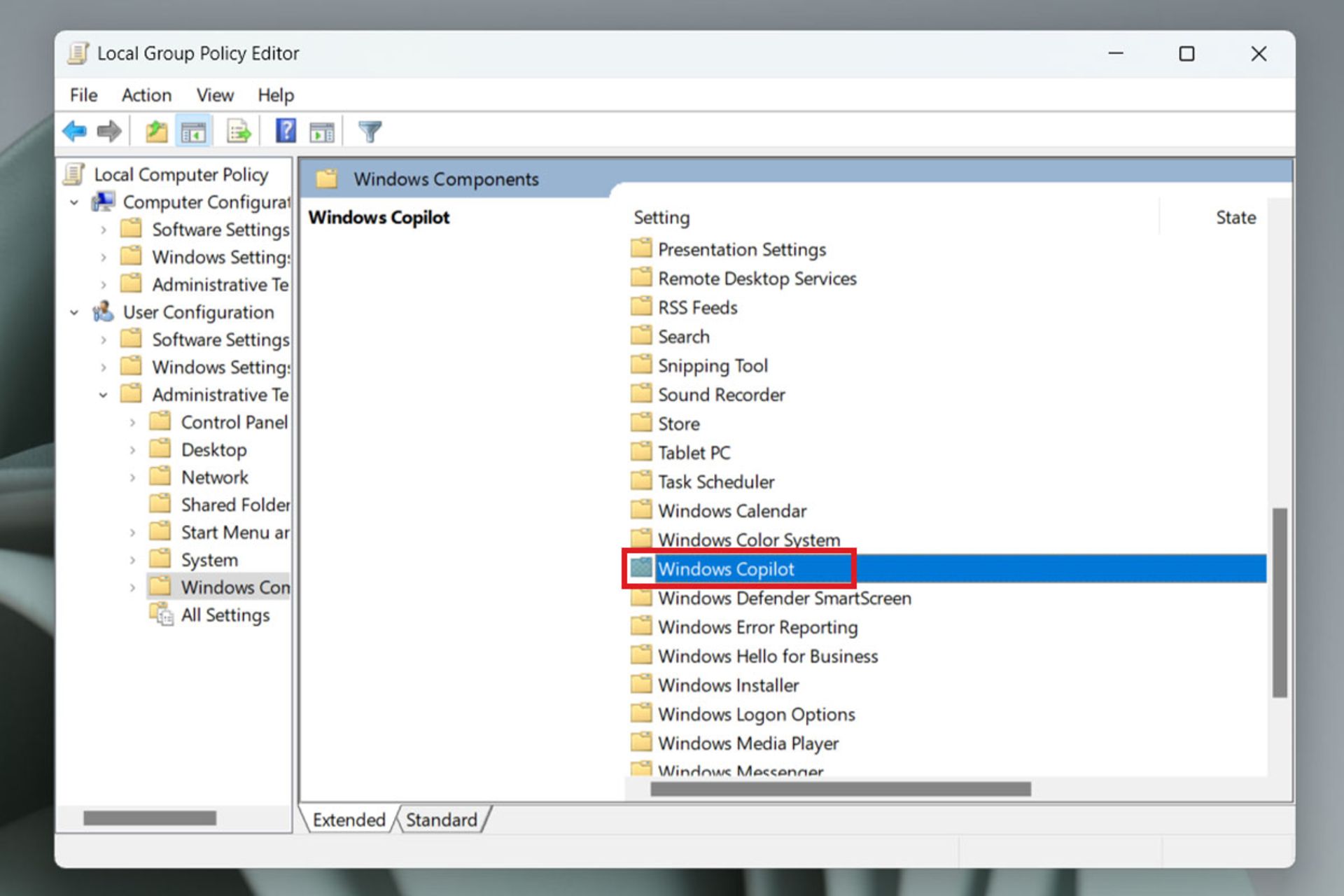Viewport: 1344px width, 896px height.
Task: Click folder icon beside Tablet PC
Action: coord(641,451)
